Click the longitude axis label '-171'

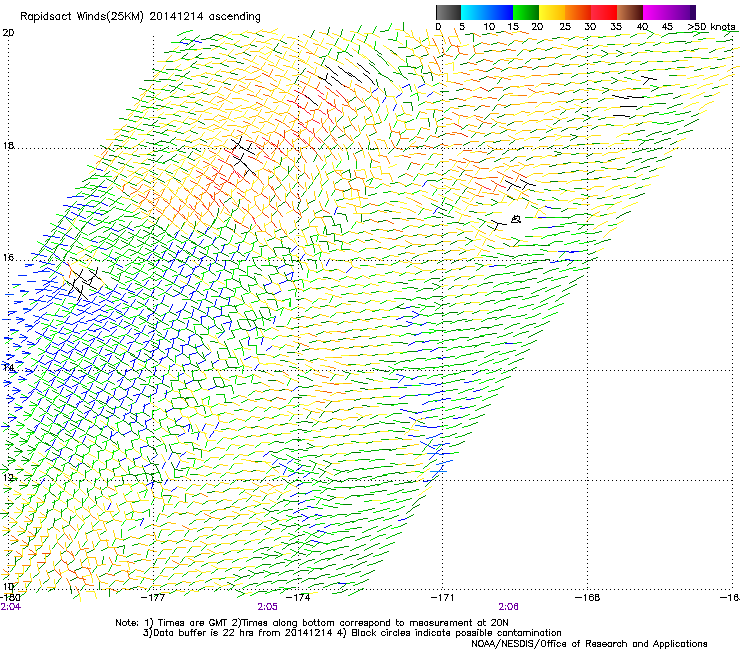pyautogui.click(x=442, y=598)
